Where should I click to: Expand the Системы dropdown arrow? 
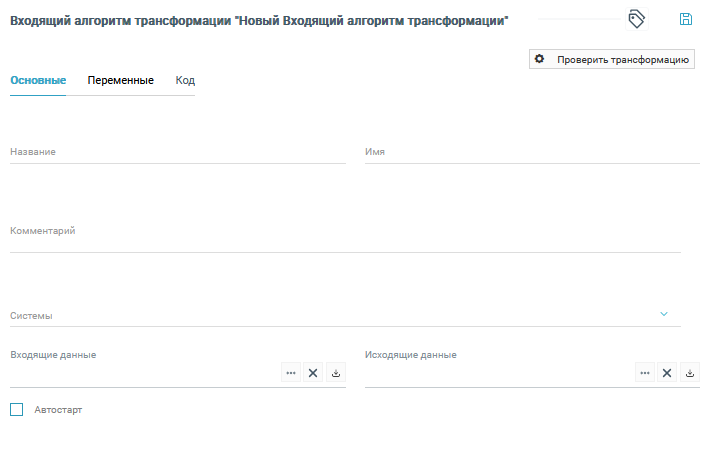coord(664,314)
